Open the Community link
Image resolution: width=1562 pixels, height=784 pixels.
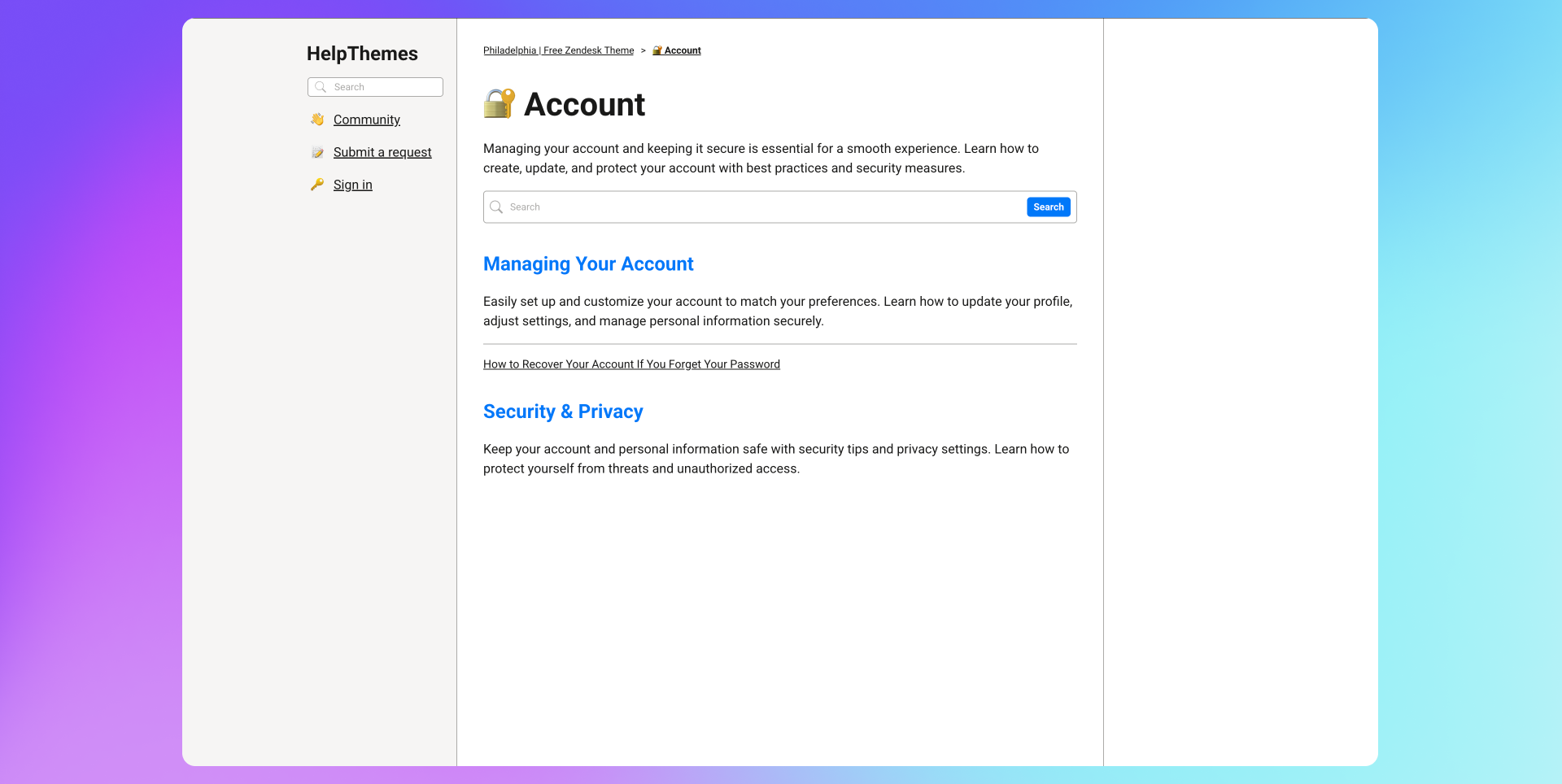pyautogui.click(x=366, y=120)
